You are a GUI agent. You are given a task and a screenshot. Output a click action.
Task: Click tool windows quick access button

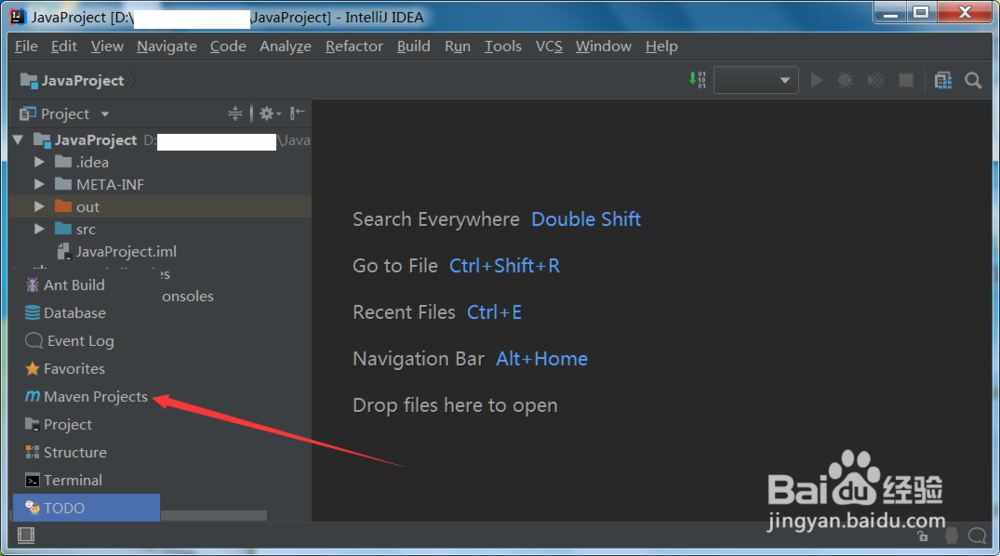(26, 536)
